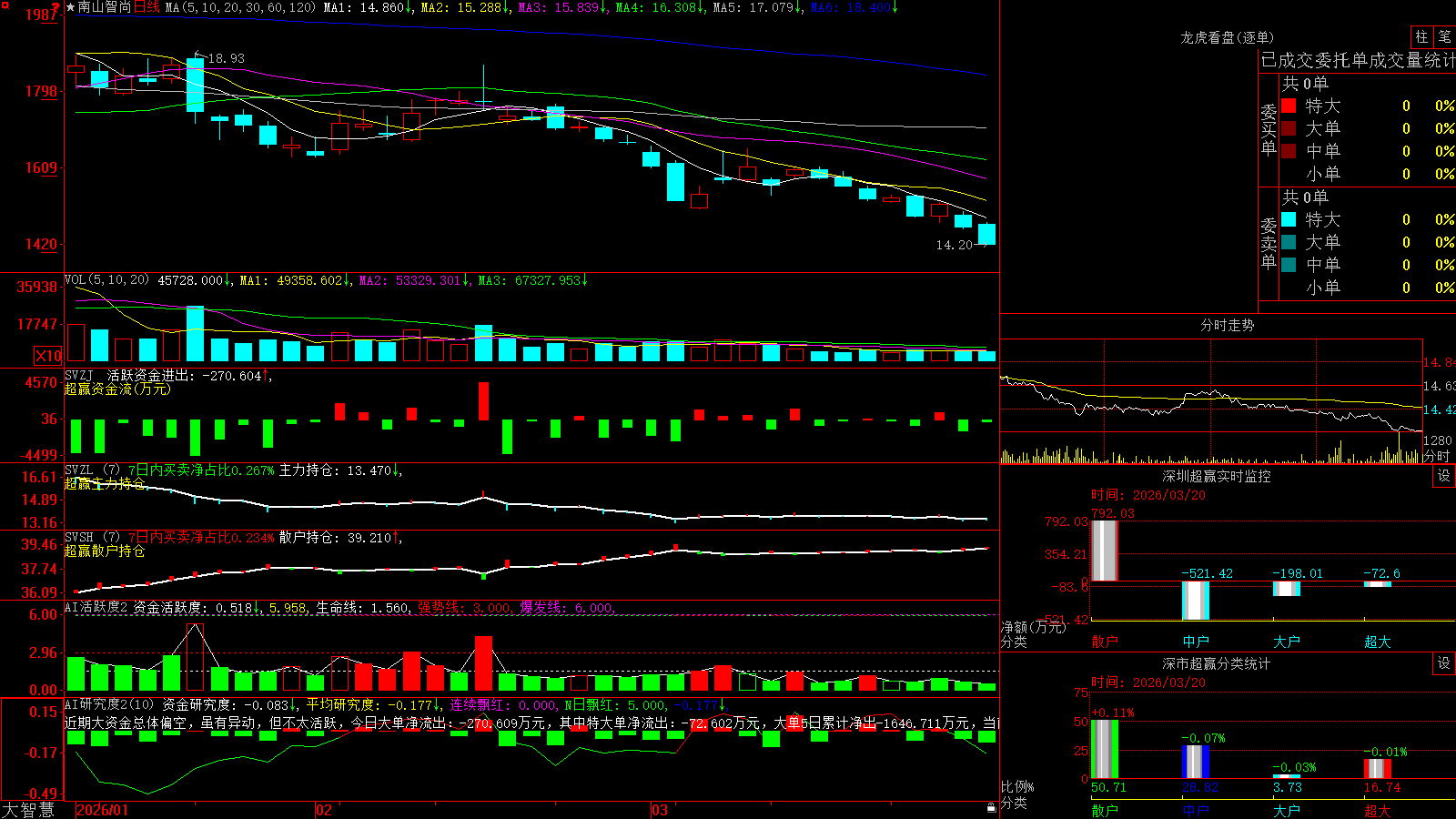
Task: Click the green 散户 50.71 percentage bar
Action: coord(1104,749)
